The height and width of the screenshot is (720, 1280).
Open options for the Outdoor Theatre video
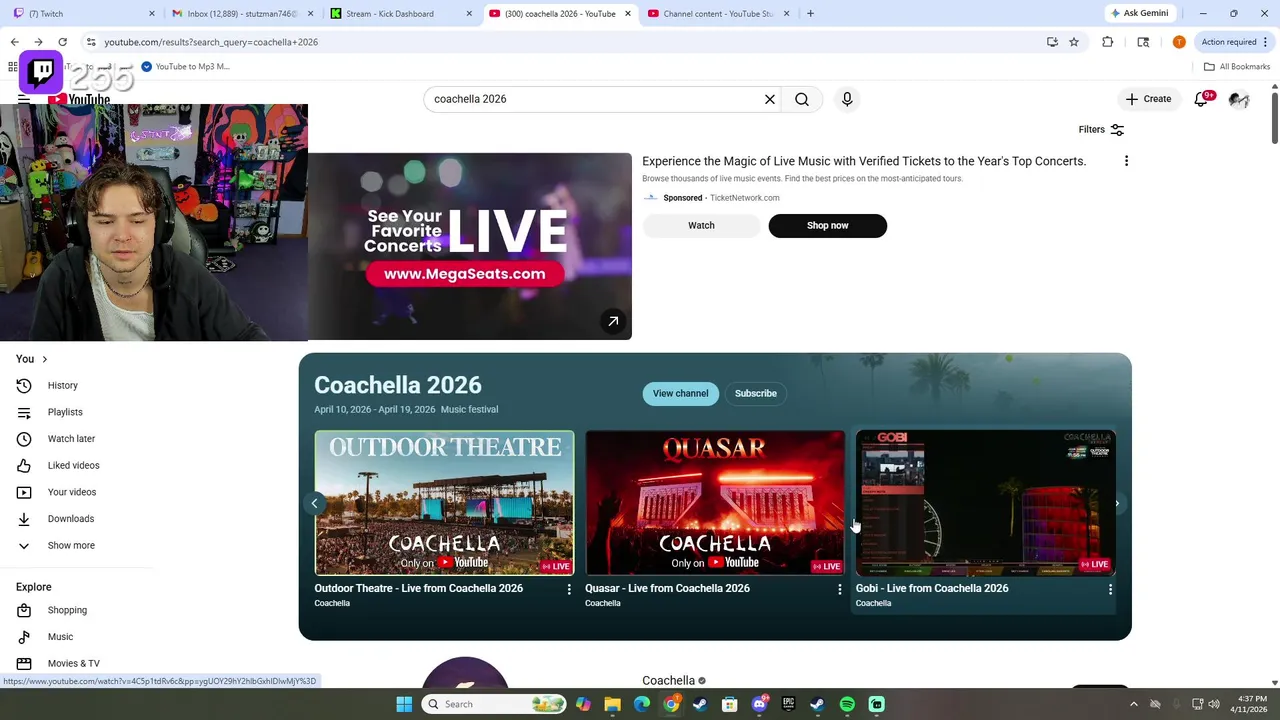[x=569, y=590]
